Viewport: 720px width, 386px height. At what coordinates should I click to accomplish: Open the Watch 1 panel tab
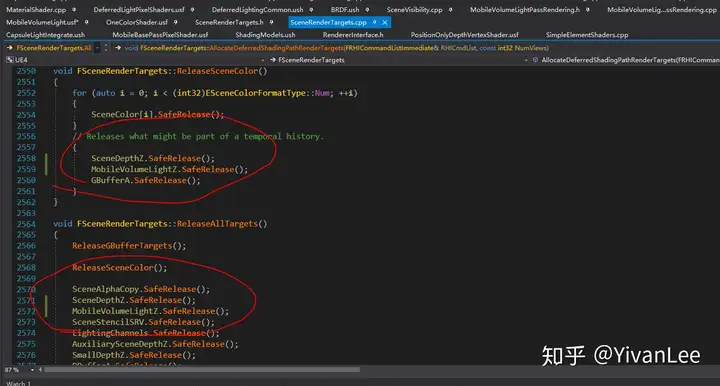point(18,383)
